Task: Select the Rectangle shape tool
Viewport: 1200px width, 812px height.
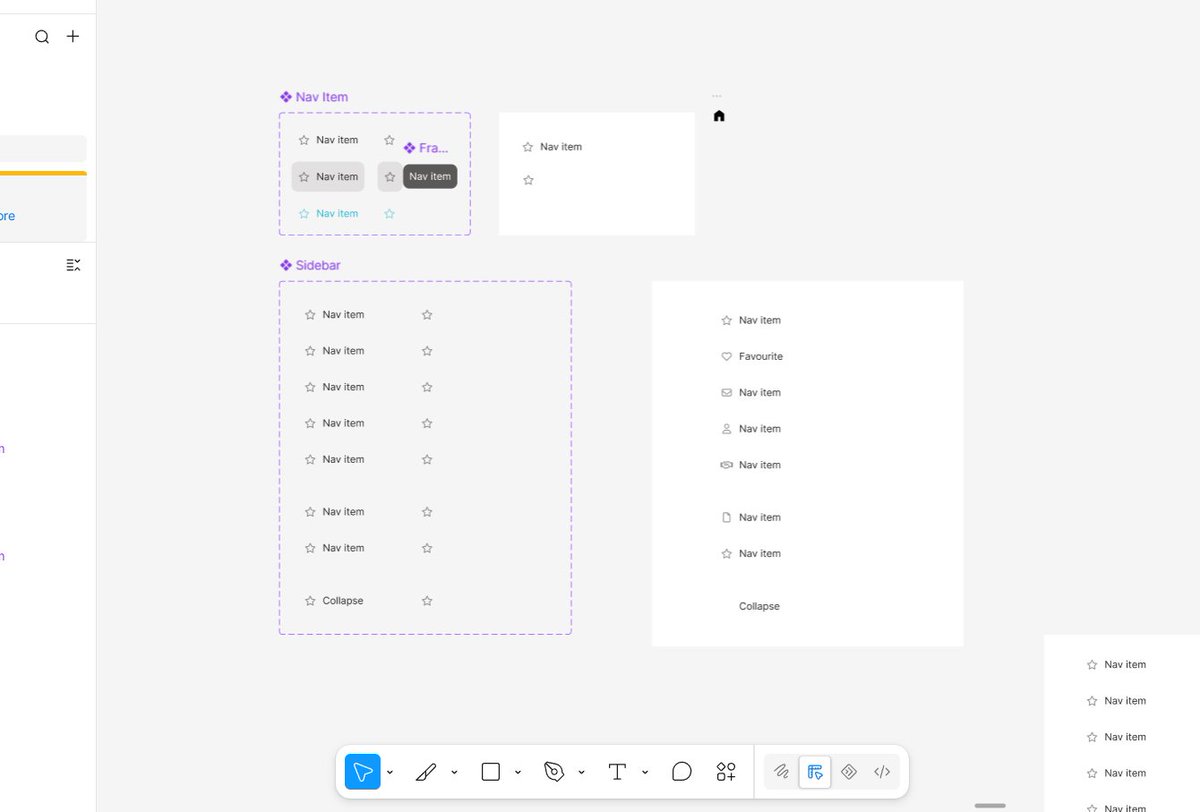Action: coord(490,772)
